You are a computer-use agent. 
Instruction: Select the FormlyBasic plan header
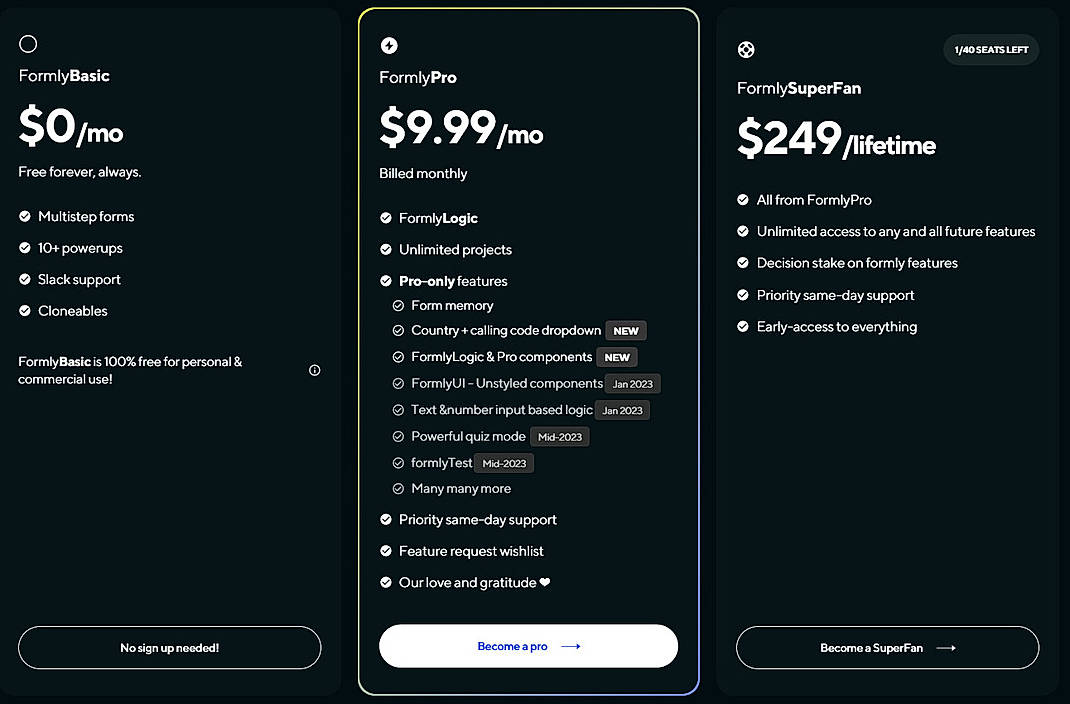tap(63, 75)
